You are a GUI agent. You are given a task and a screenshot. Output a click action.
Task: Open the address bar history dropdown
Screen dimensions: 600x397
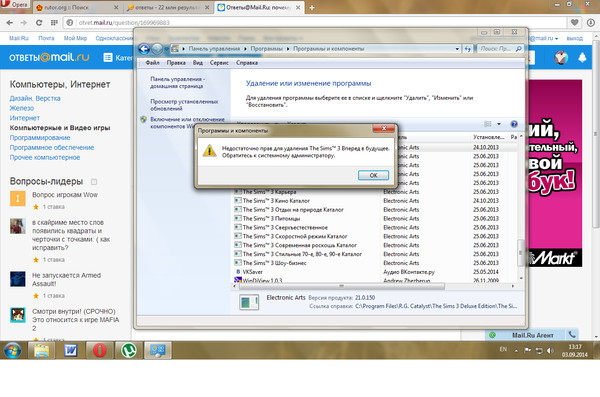coord(457,49)
